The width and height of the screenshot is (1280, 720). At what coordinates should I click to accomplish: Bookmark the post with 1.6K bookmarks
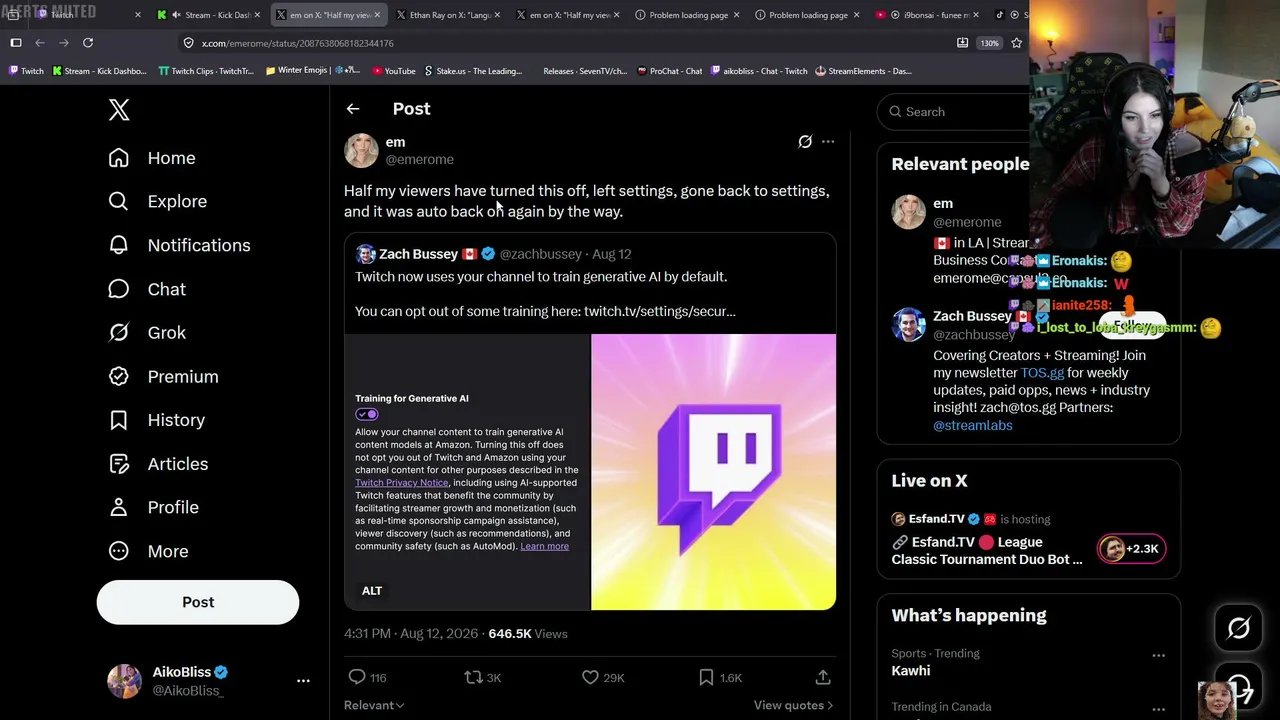(706, 677)
